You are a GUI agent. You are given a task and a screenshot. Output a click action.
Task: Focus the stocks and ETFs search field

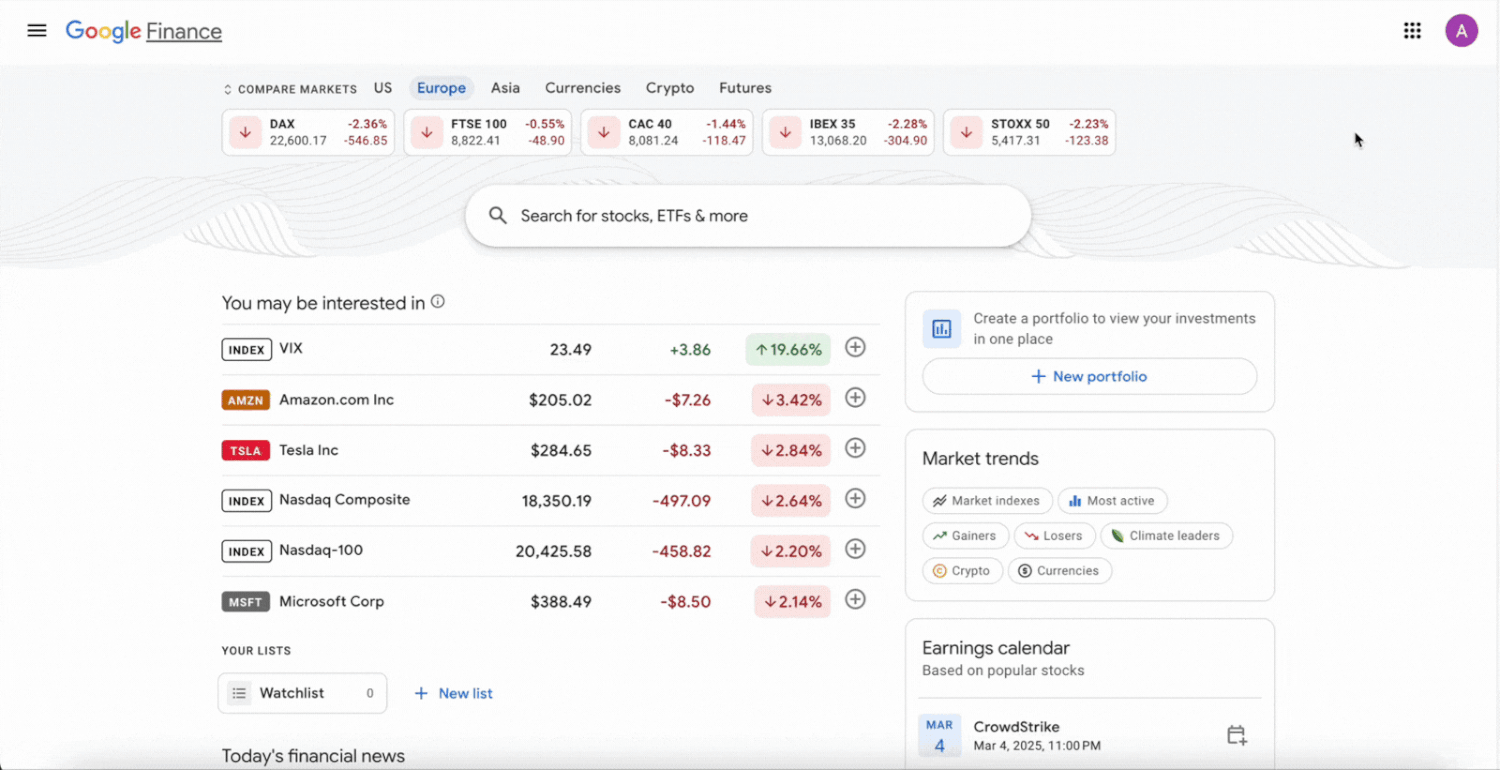(748, 216)
